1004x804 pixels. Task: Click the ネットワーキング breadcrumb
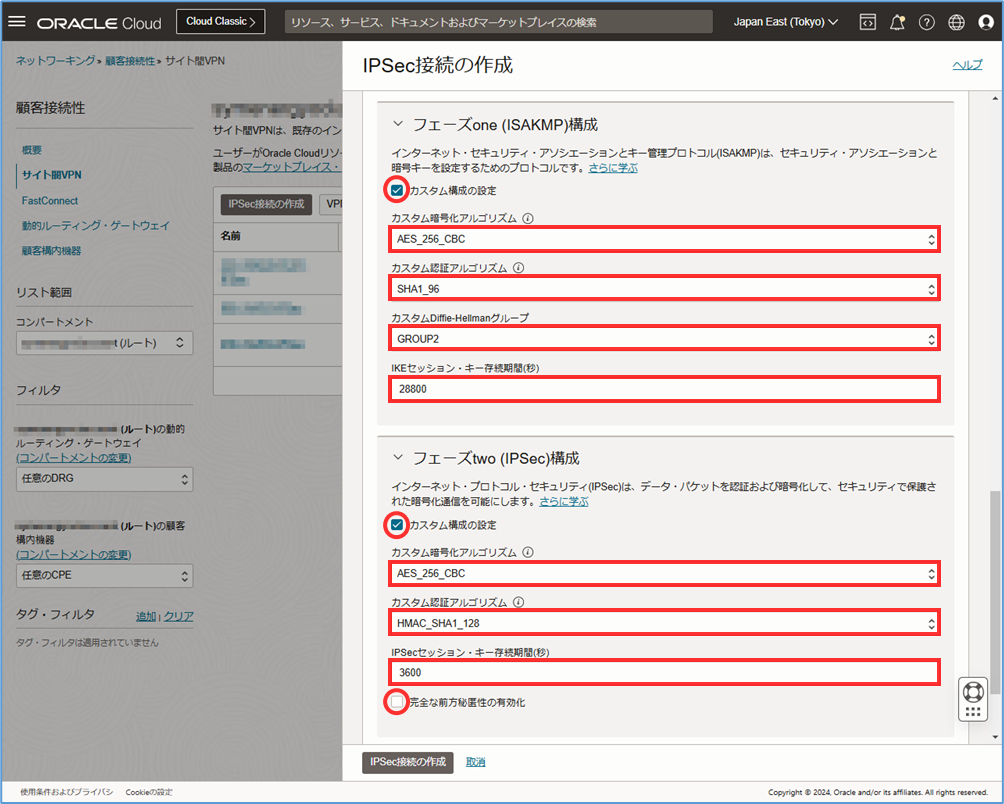[x=55, y=61]
